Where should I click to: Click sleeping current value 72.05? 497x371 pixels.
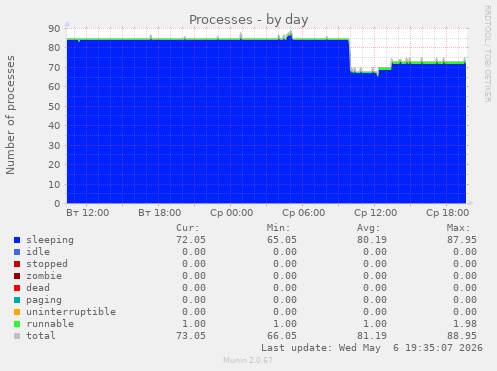[191, 240]
